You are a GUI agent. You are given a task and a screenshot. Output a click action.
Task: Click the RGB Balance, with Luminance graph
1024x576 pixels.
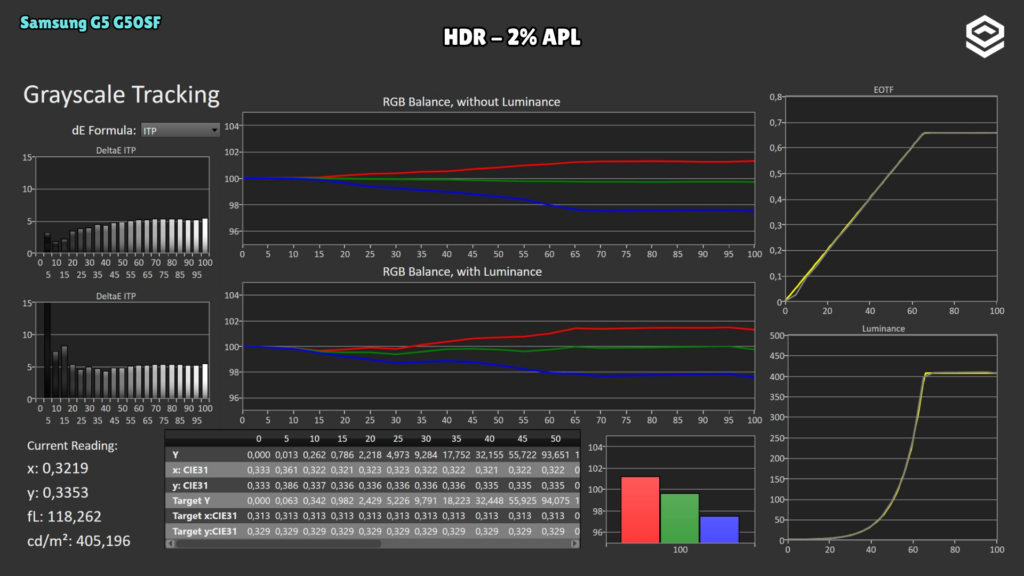498,347
